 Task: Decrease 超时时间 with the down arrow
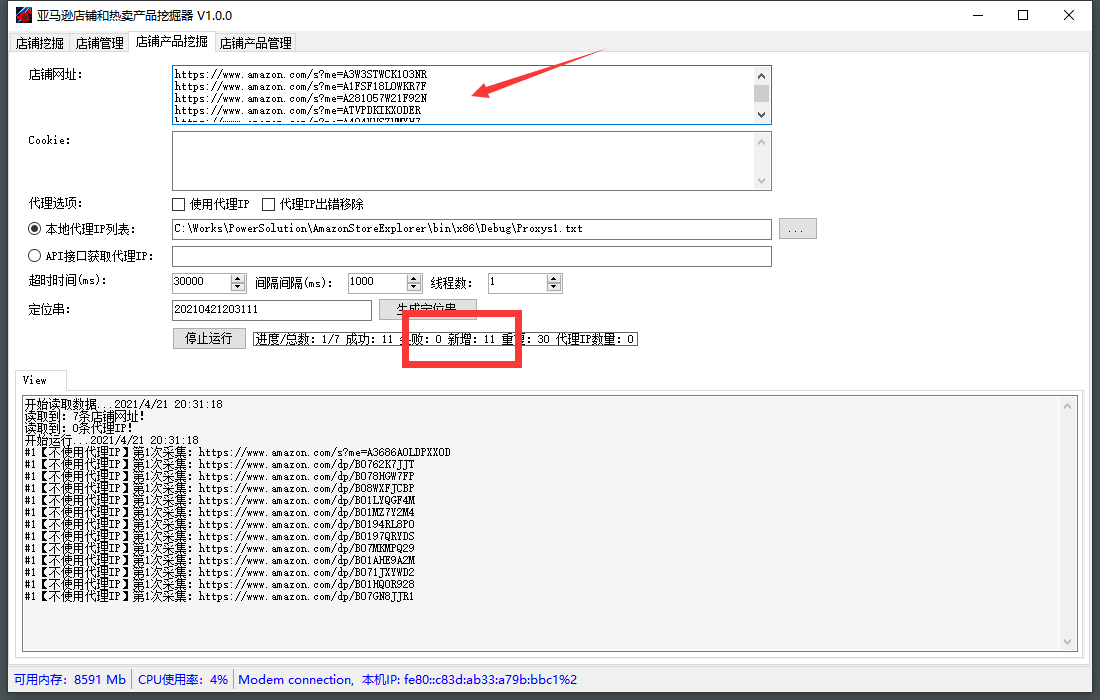pyautogui.click(x=238, y=287)
